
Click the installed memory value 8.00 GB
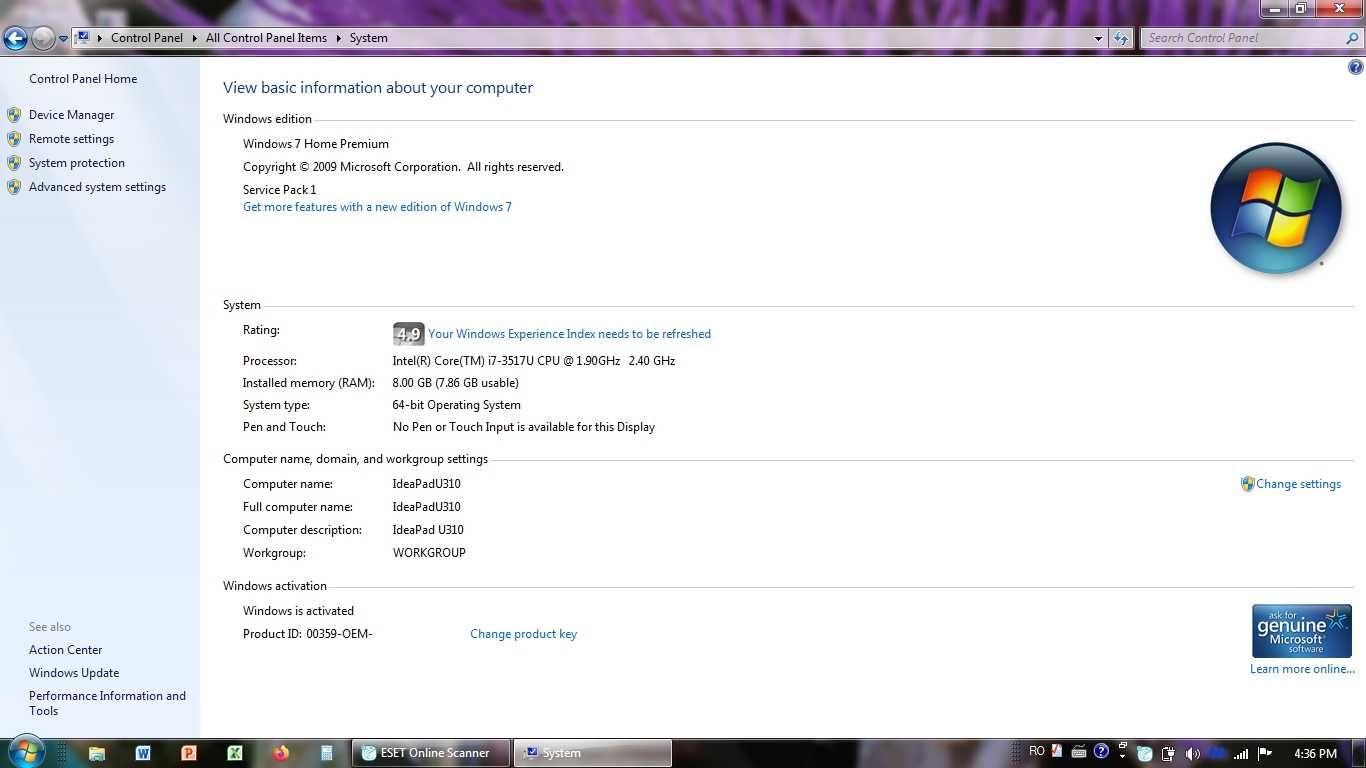(x=455, y=383)
